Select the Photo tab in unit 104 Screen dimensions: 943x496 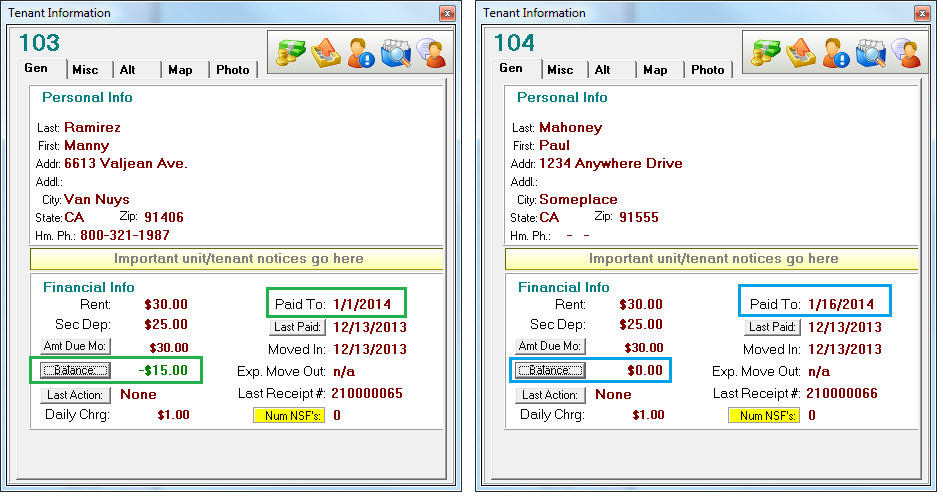[708, 70]
